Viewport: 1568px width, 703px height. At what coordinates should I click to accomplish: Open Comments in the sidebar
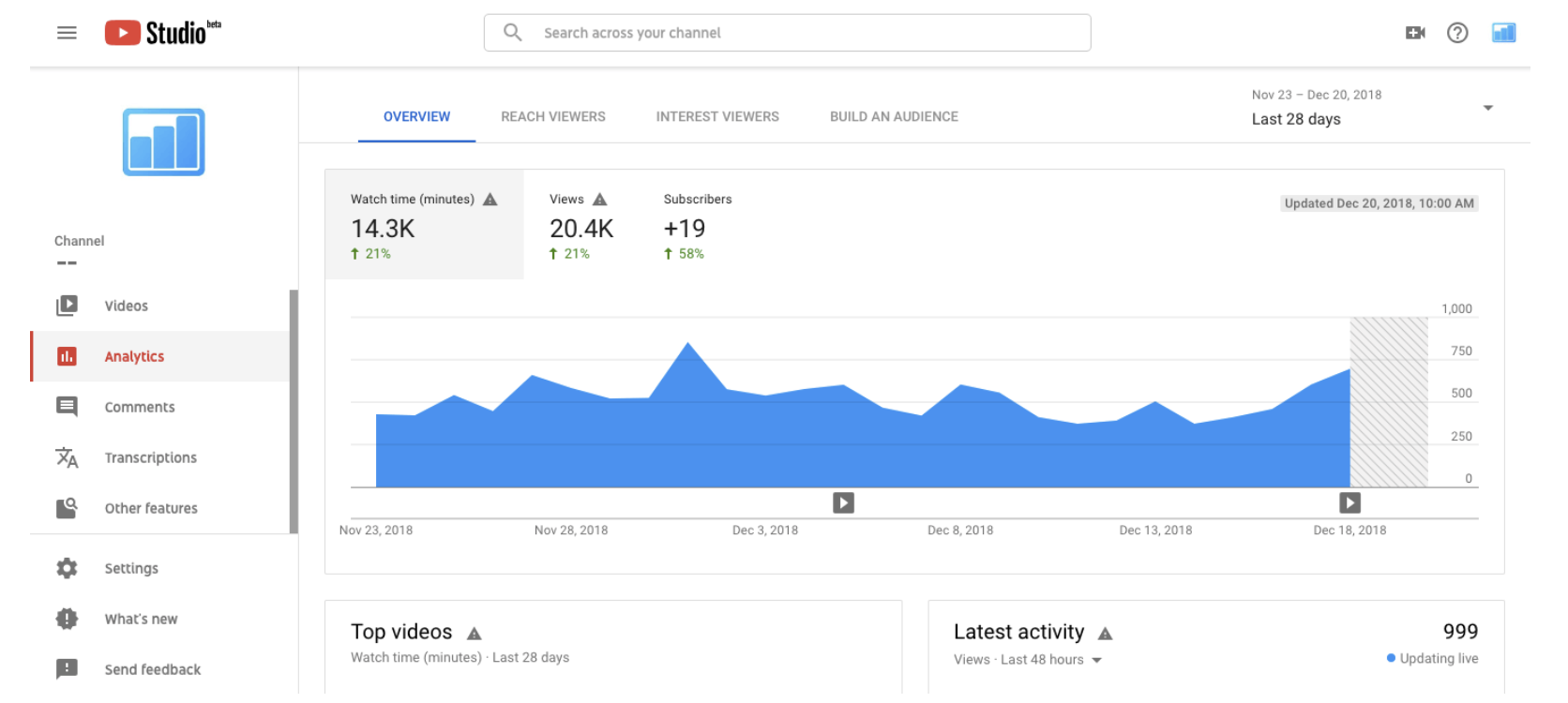[x=140, y=407]
